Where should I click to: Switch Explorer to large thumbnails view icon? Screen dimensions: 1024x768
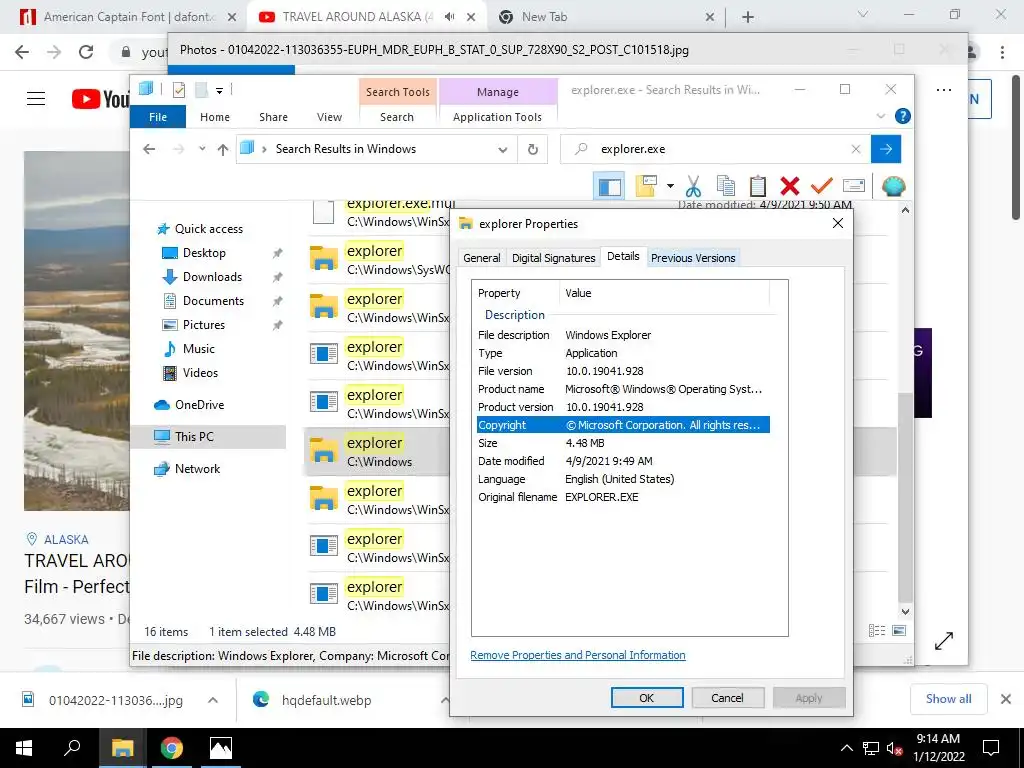[x=899, y=630]
